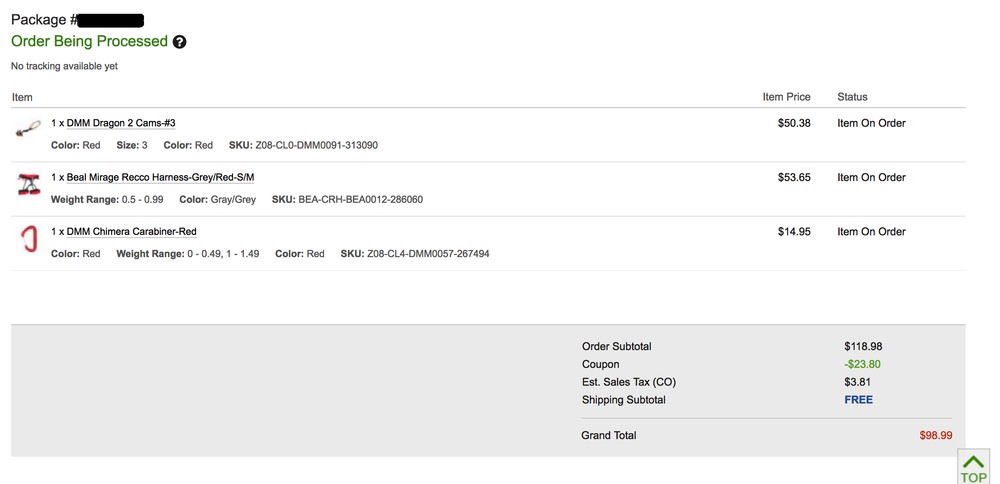
Task: Open the DMM Dragon 2 Cams product thumbnail
Action: (x=28, y=130)
